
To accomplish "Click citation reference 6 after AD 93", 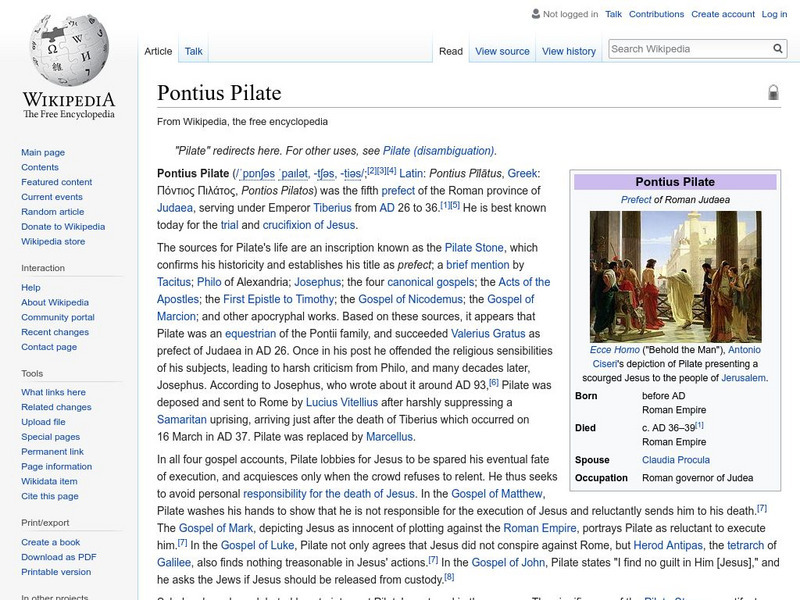I will (x=493, y=381).
